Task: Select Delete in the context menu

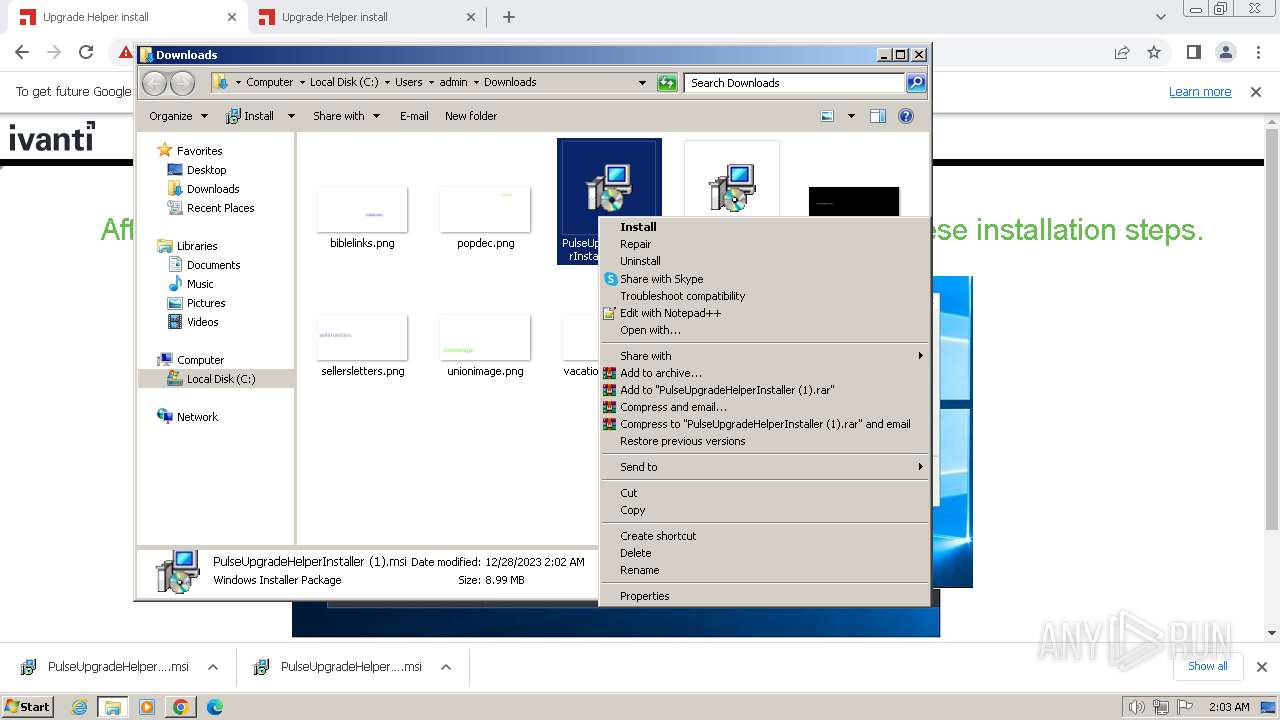Action: pyautogui.click(x=635, y=553)
